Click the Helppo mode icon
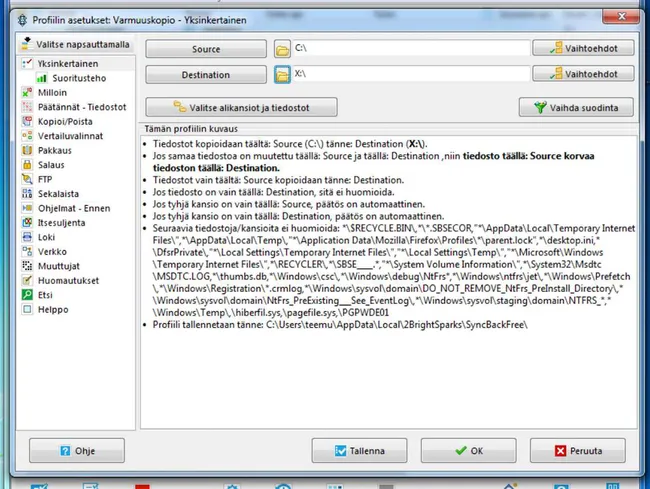The height and width of the screenshot is (489, 650). pos(27,310)
